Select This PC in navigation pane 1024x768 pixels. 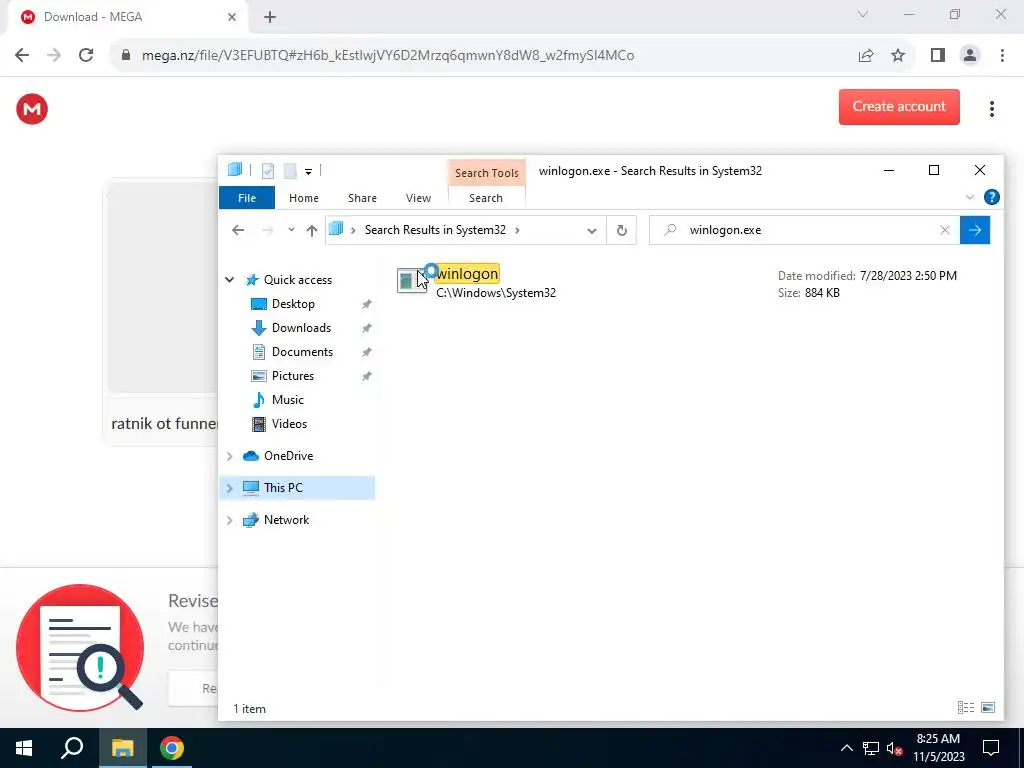pyautogui.click(x=283, y=488)
